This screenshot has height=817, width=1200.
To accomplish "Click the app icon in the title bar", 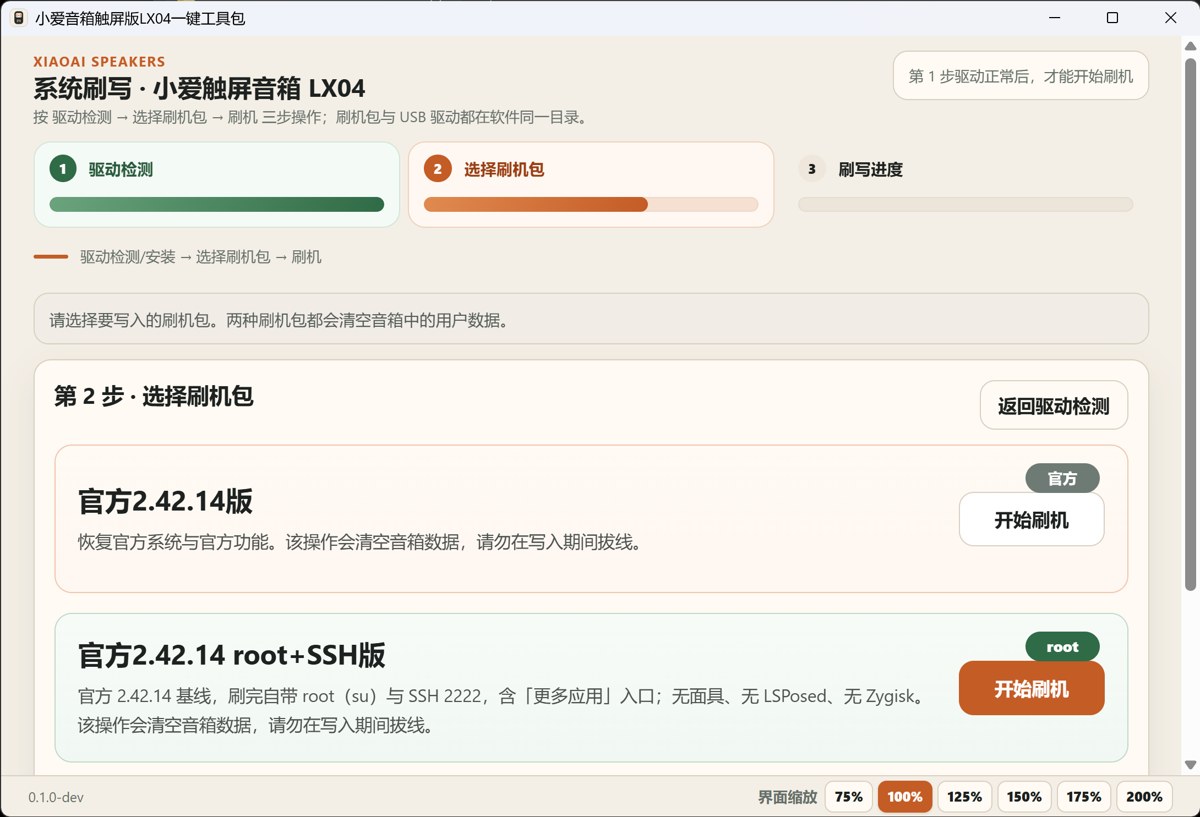I will (x=18, y=18).
